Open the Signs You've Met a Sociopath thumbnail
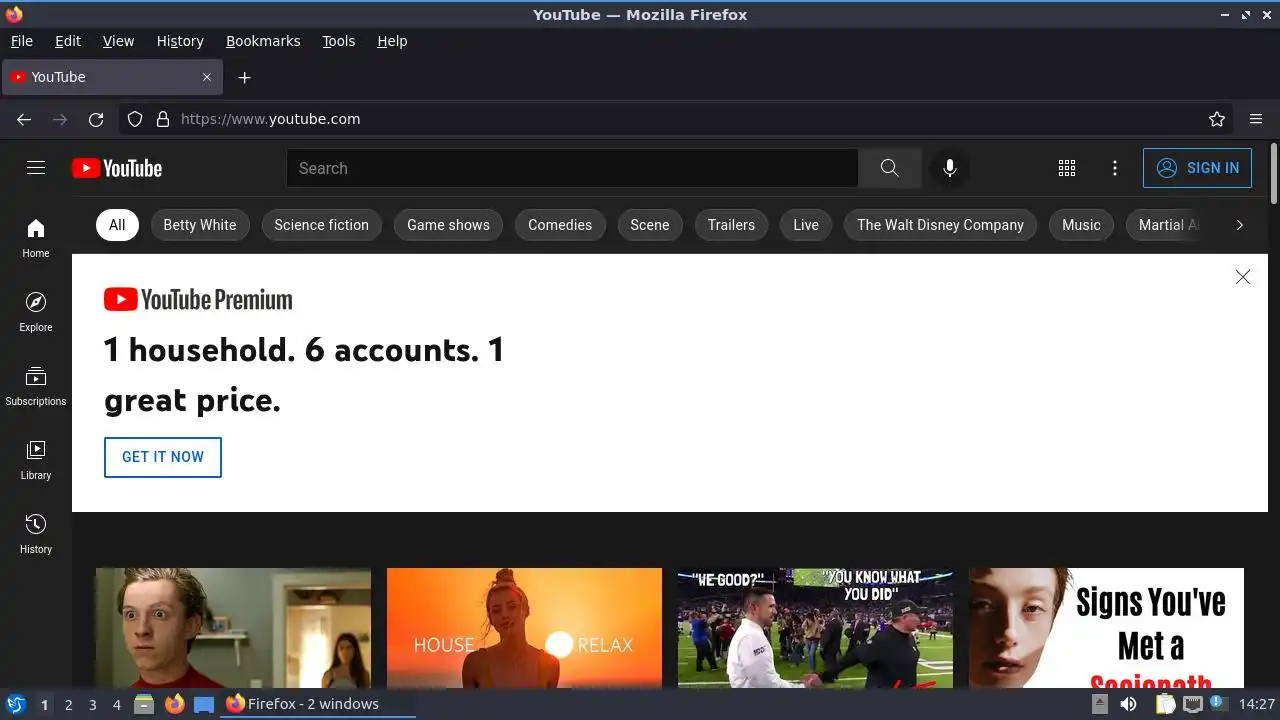This screenshot has height=720, width=1280. coord(1106,628)
